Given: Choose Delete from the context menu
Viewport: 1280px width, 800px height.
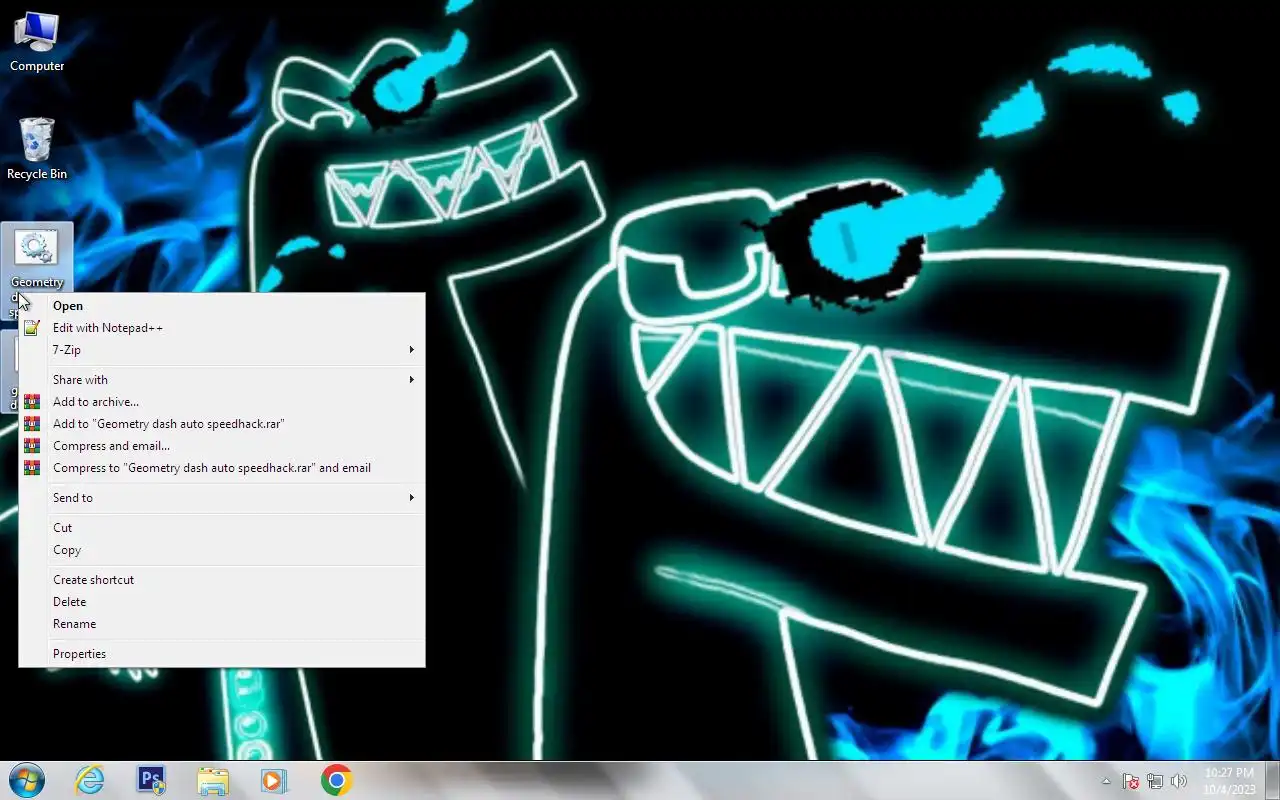Looking at the screenshot, I should [x=222, y=602].
